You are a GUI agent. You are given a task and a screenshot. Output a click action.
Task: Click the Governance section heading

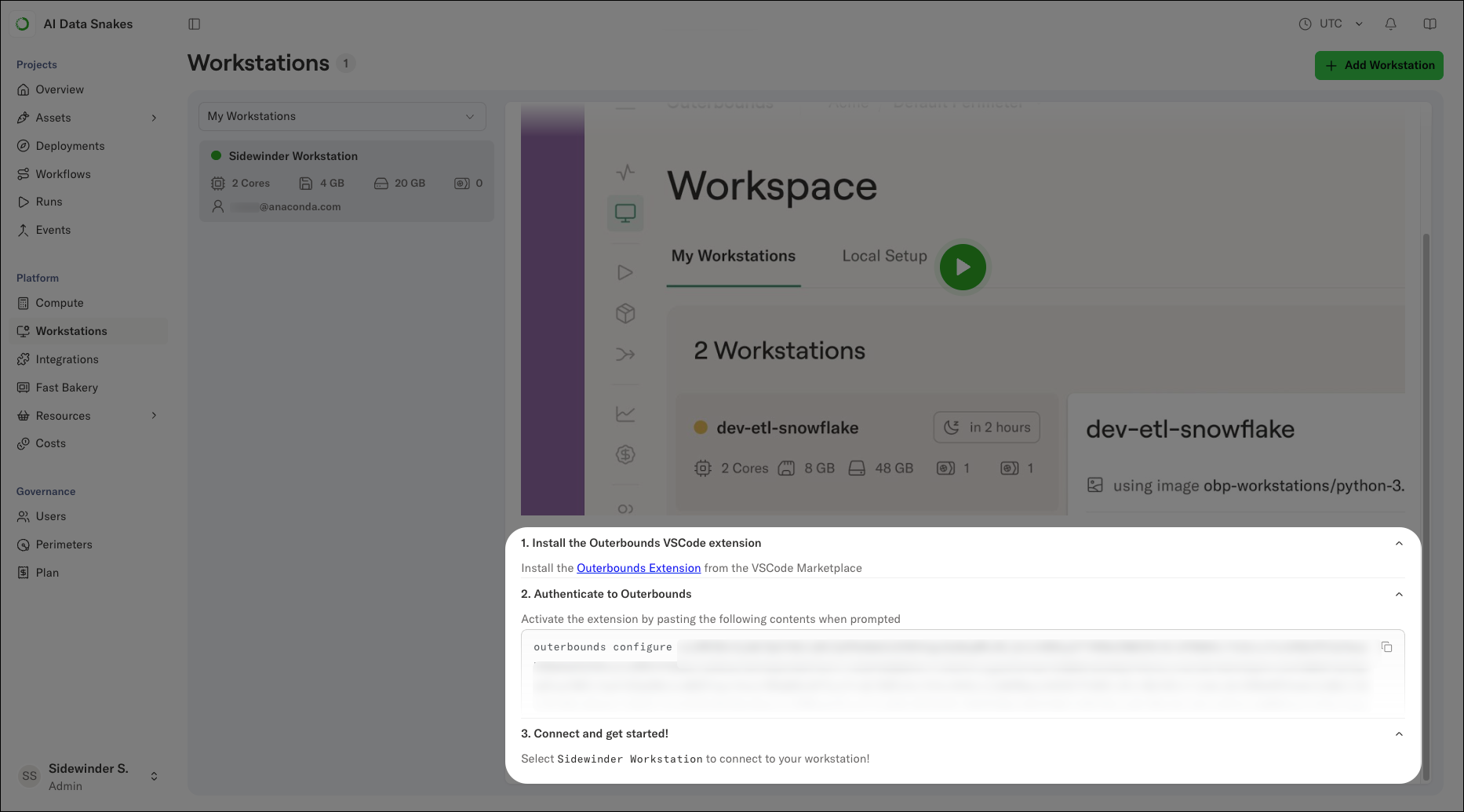pyautogui.click(x=46, y=491)
